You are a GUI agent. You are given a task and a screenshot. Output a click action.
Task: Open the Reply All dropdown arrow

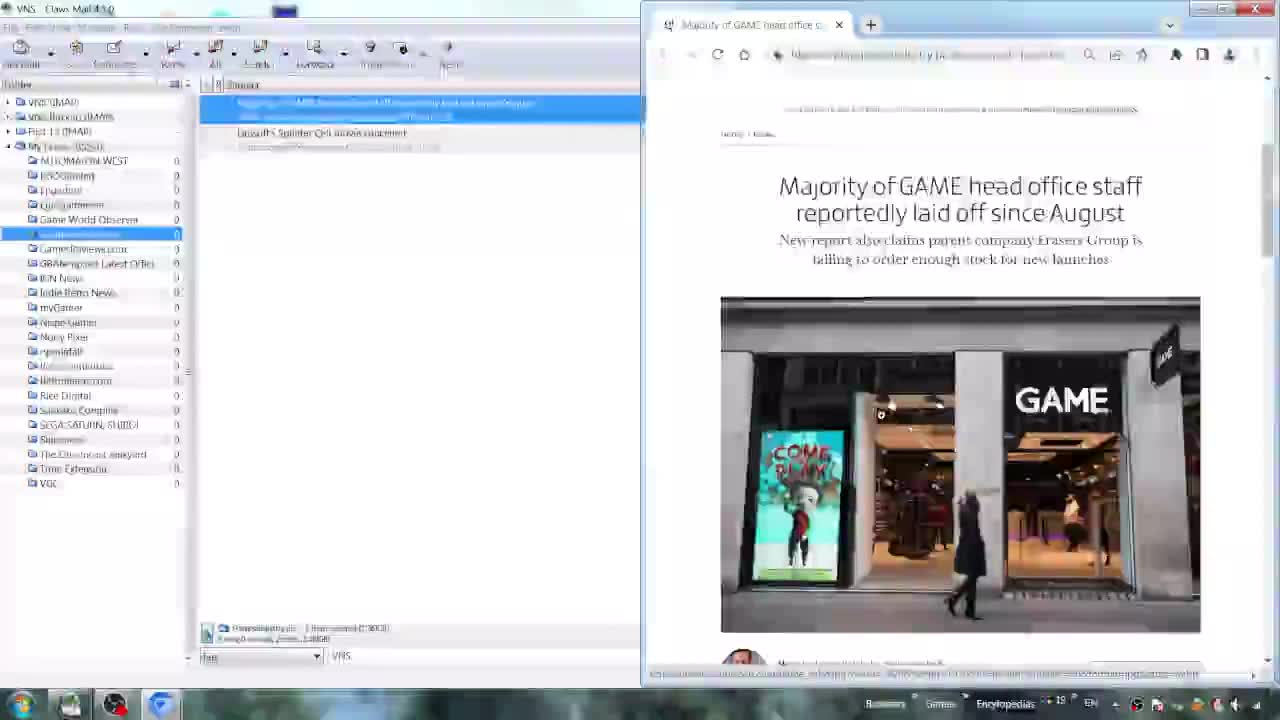234,53
